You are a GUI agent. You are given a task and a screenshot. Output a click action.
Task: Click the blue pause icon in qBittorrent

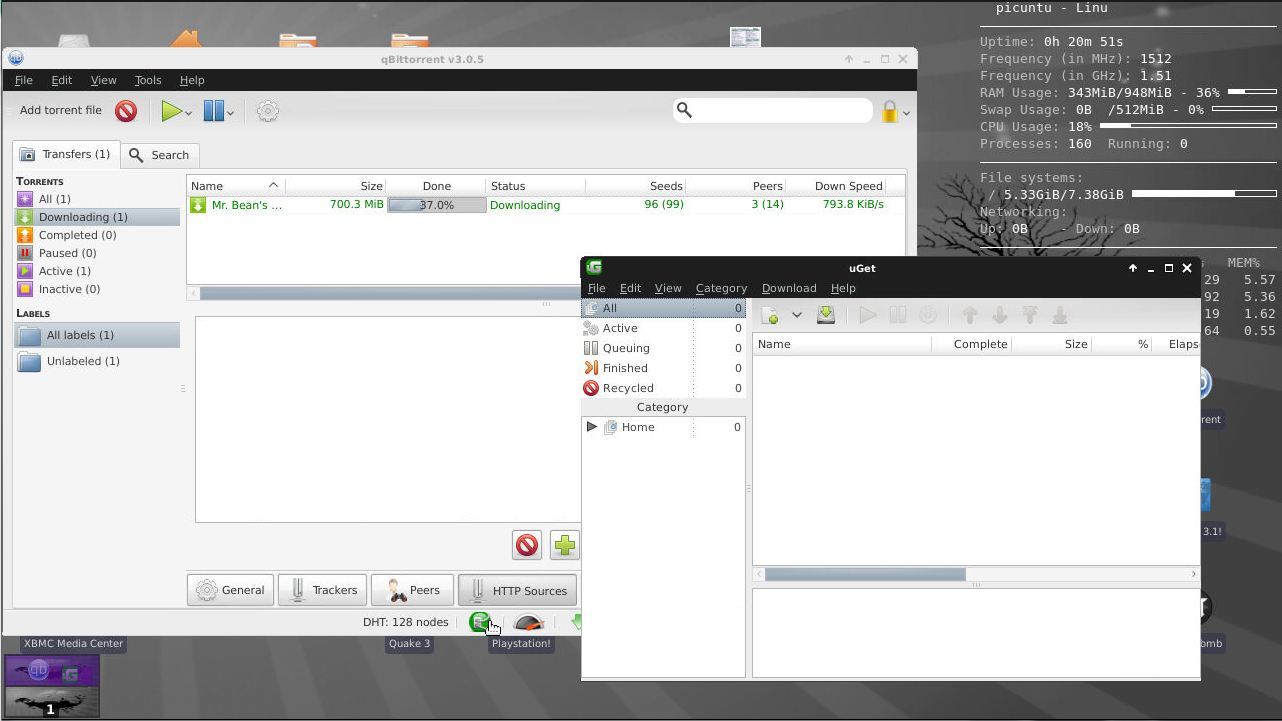213,111
